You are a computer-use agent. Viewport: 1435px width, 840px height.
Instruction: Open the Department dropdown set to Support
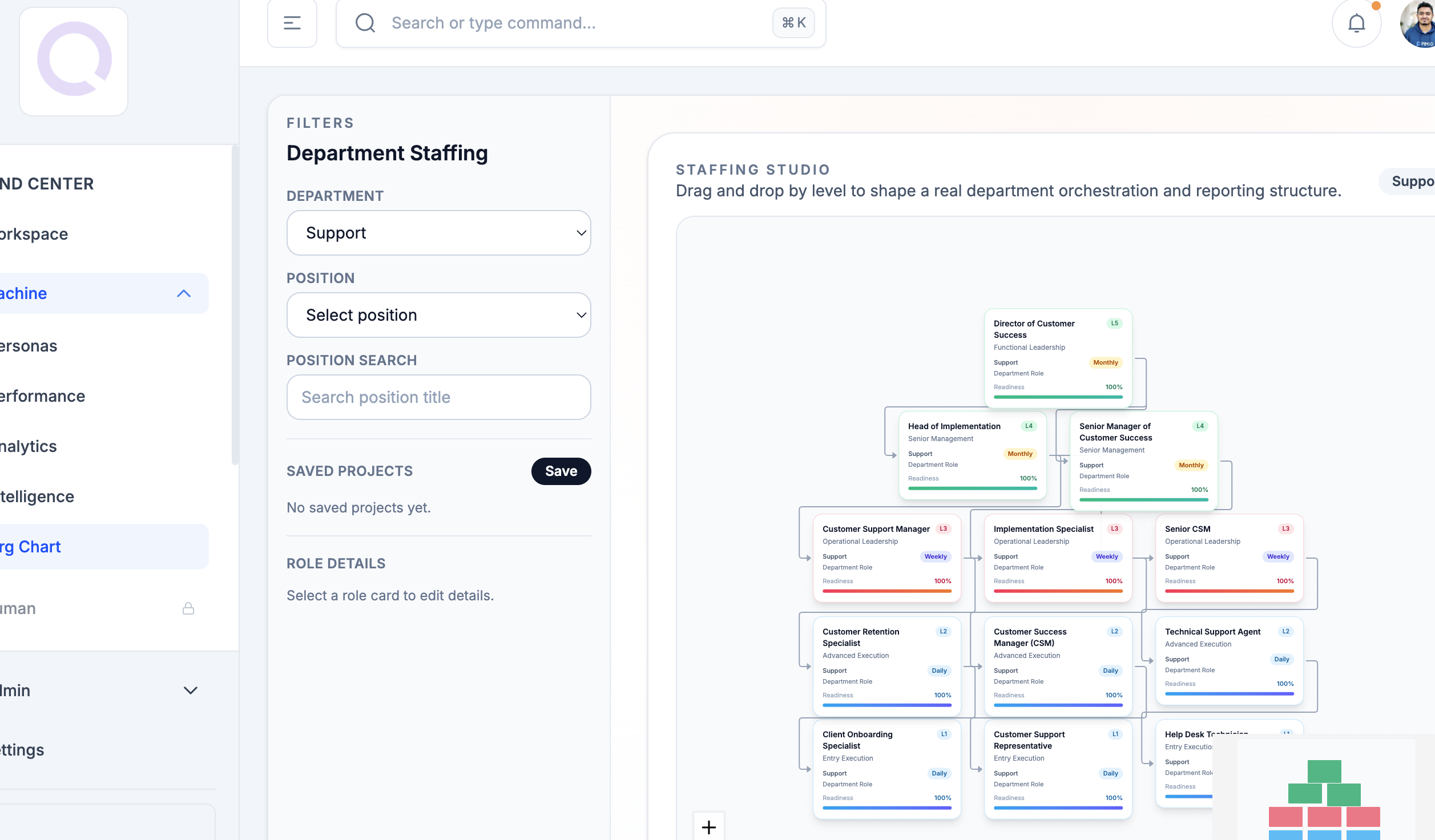click(x=438, y=233)
